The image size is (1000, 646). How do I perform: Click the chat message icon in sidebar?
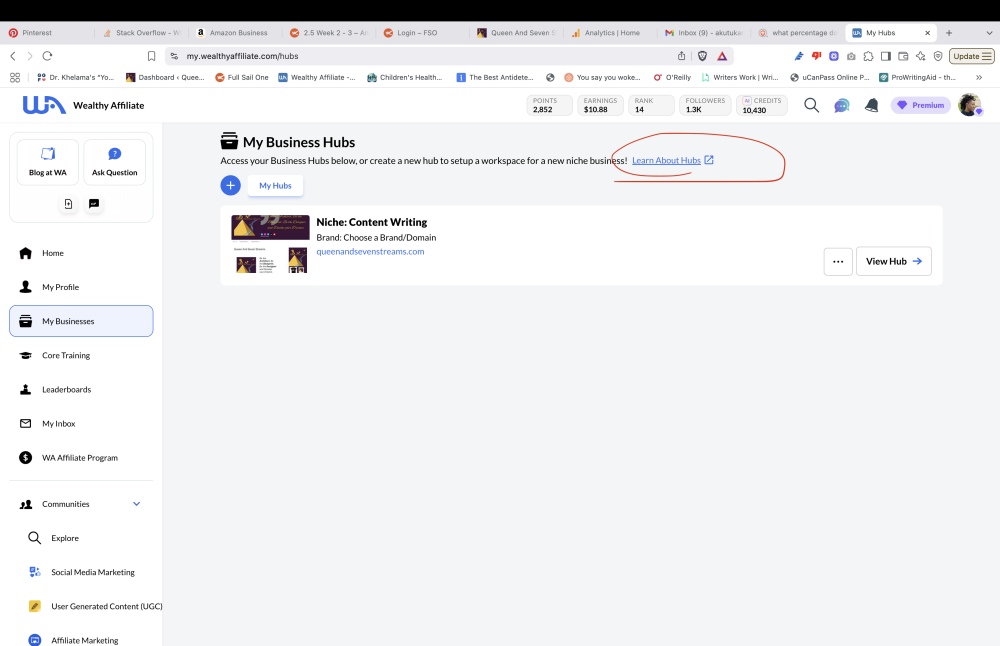[94, 204]
